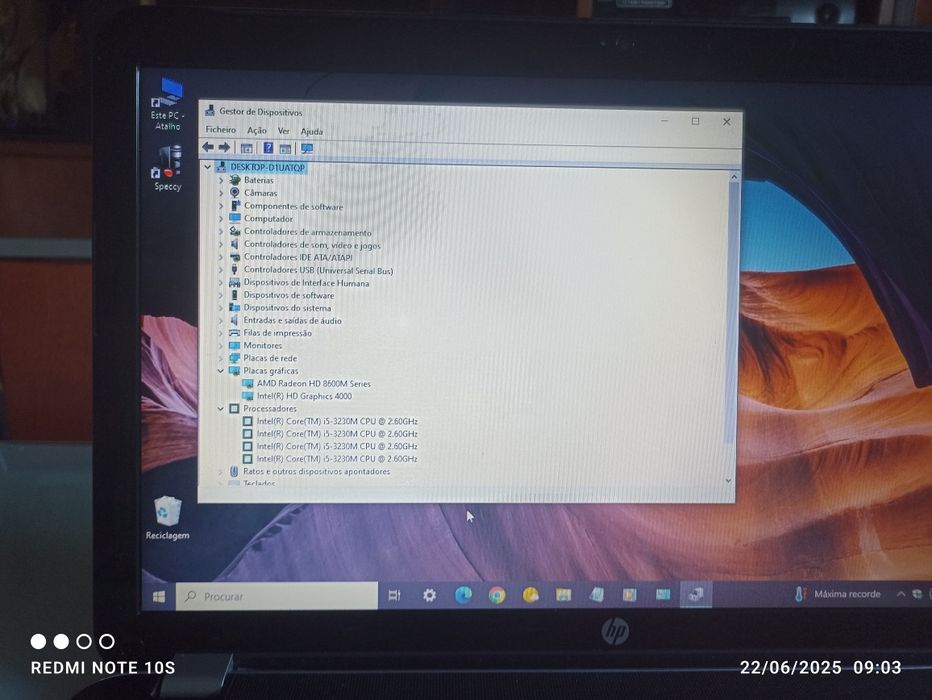Launch Microsoft Edge from the taskbar
The image size is (932, 700).
click(x=463, y=595)
